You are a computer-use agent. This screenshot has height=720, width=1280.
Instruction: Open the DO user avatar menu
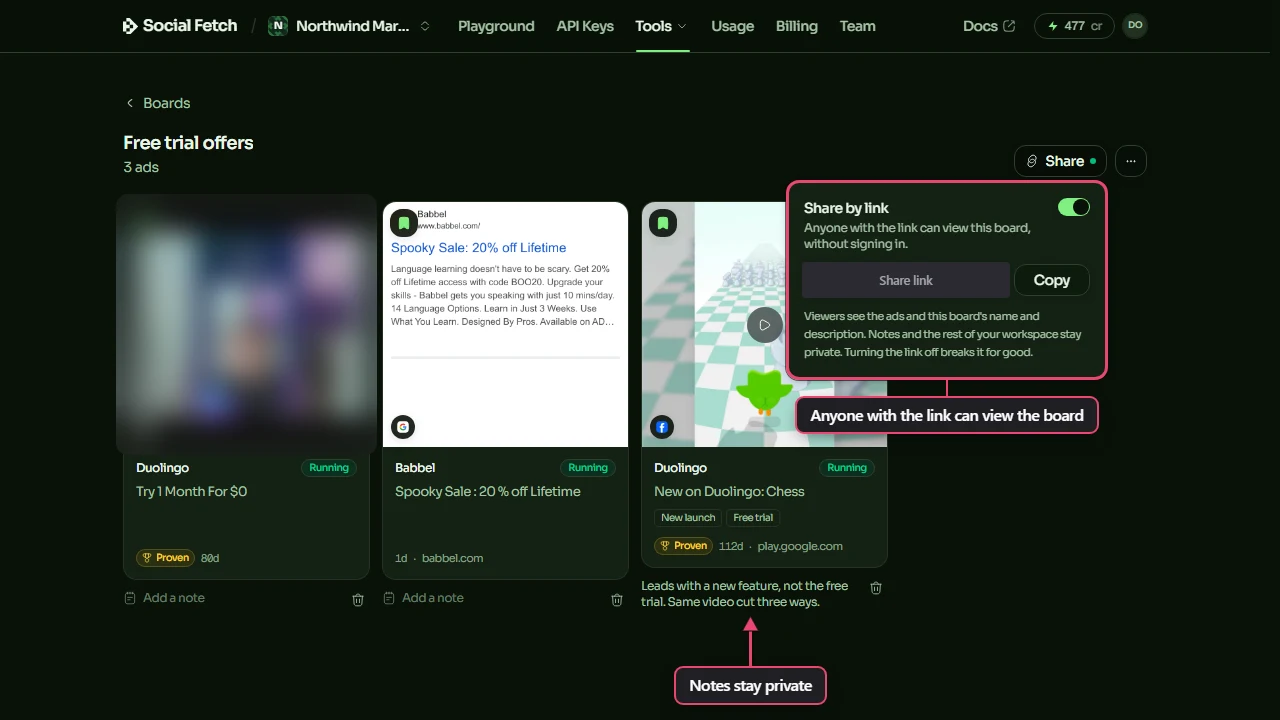1135,26
